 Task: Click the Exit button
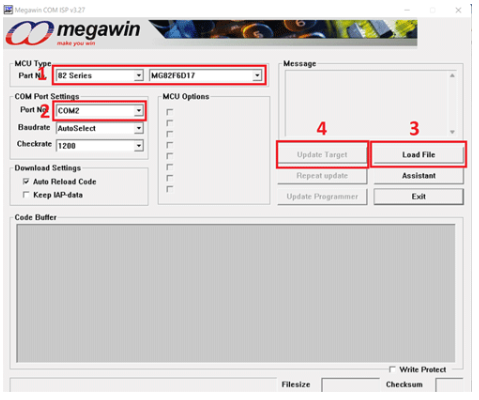pyautogui.click(x=419, y=197)
